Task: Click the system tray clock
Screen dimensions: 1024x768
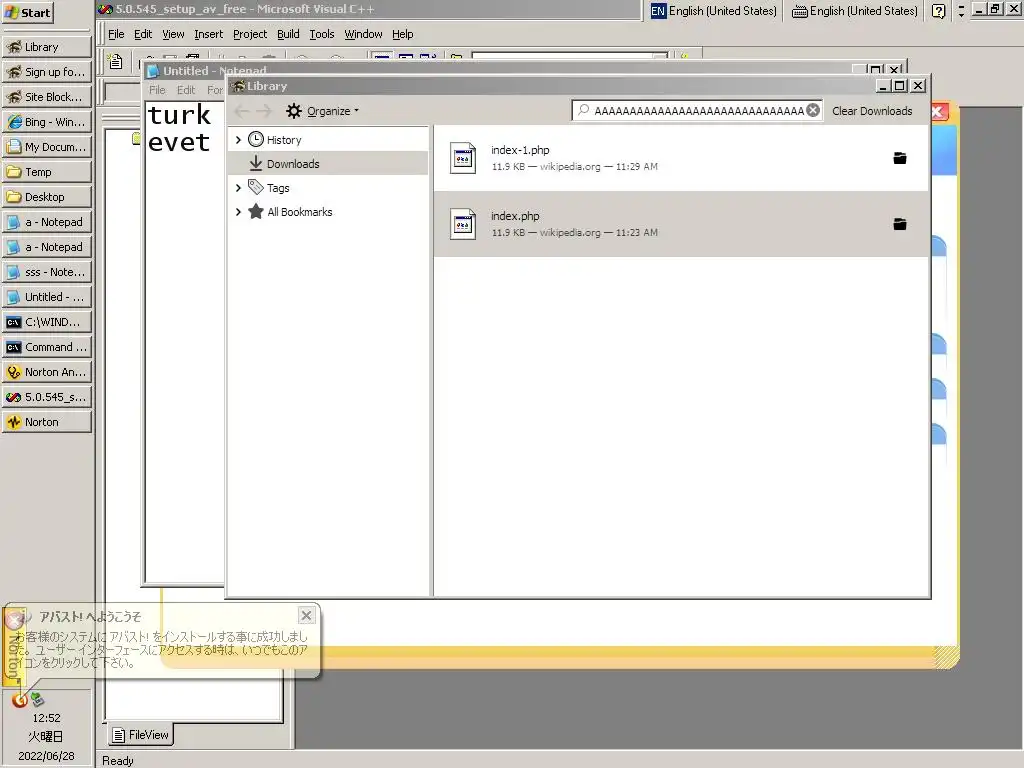Action: pos(46,718)
